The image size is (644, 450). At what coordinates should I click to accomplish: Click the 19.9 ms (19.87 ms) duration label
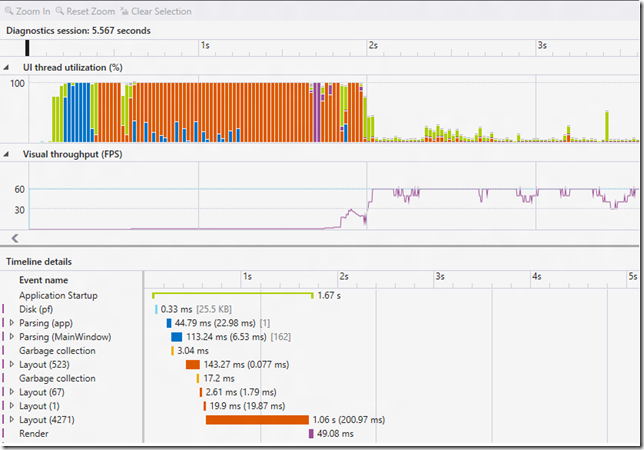[x=247, y=406]
